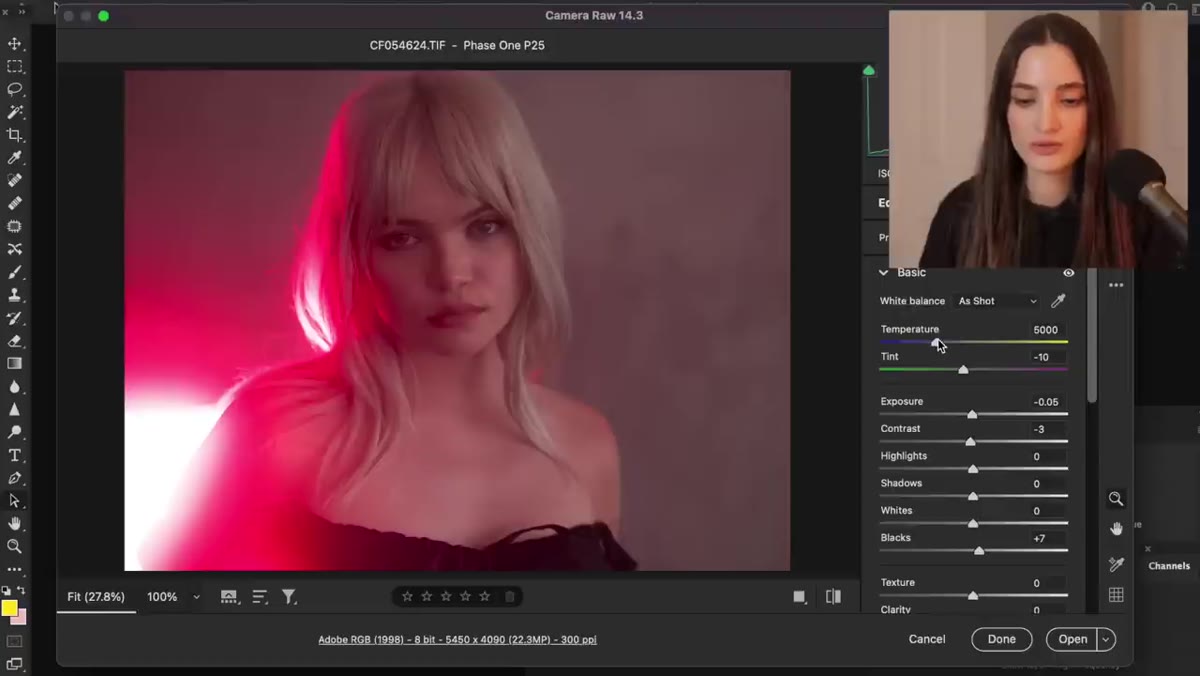Collapse the Basic panel chevron
Image resolution: width=1200 pixels, height=676 pixels.
[x=883, y=272]
